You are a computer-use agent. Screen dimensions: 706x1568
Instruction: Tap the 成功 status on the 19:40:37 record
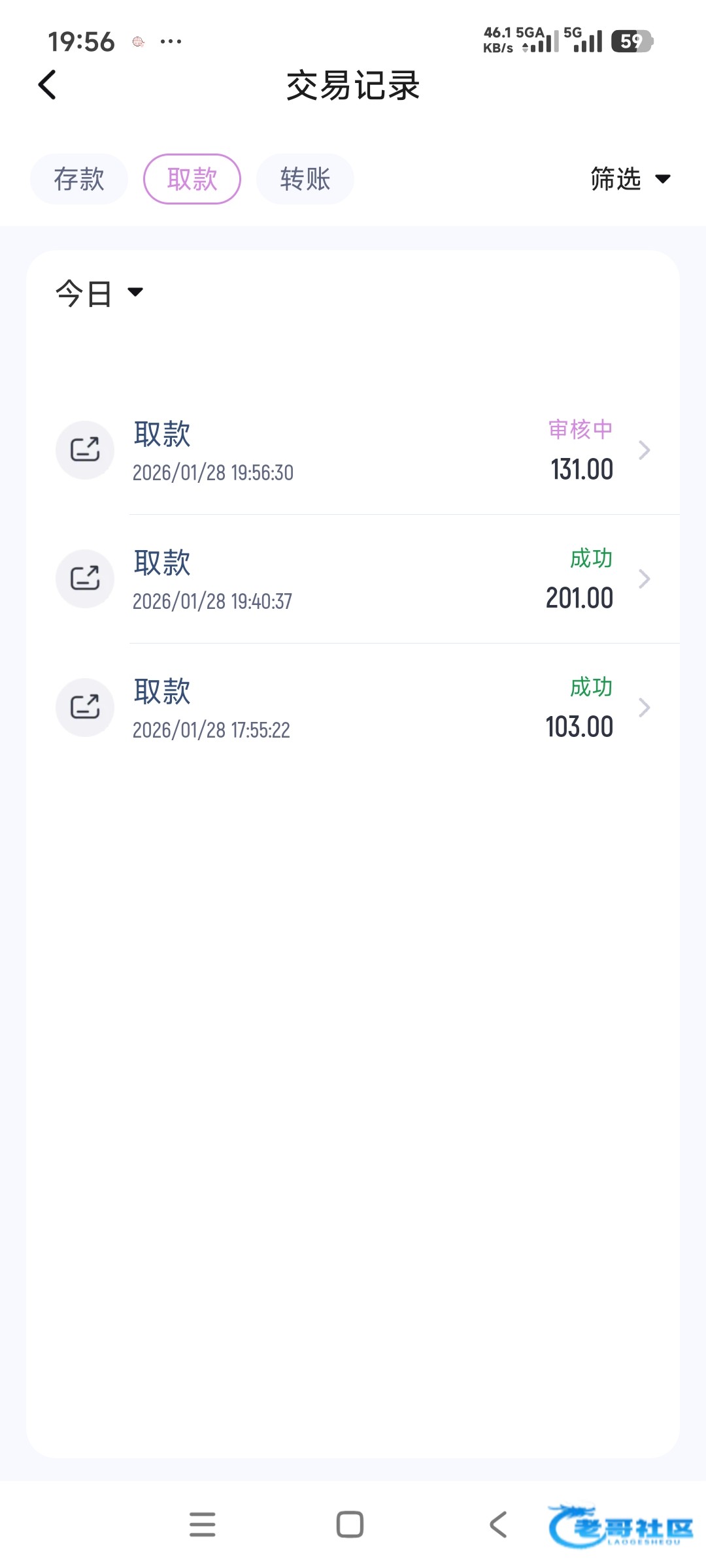591,558
